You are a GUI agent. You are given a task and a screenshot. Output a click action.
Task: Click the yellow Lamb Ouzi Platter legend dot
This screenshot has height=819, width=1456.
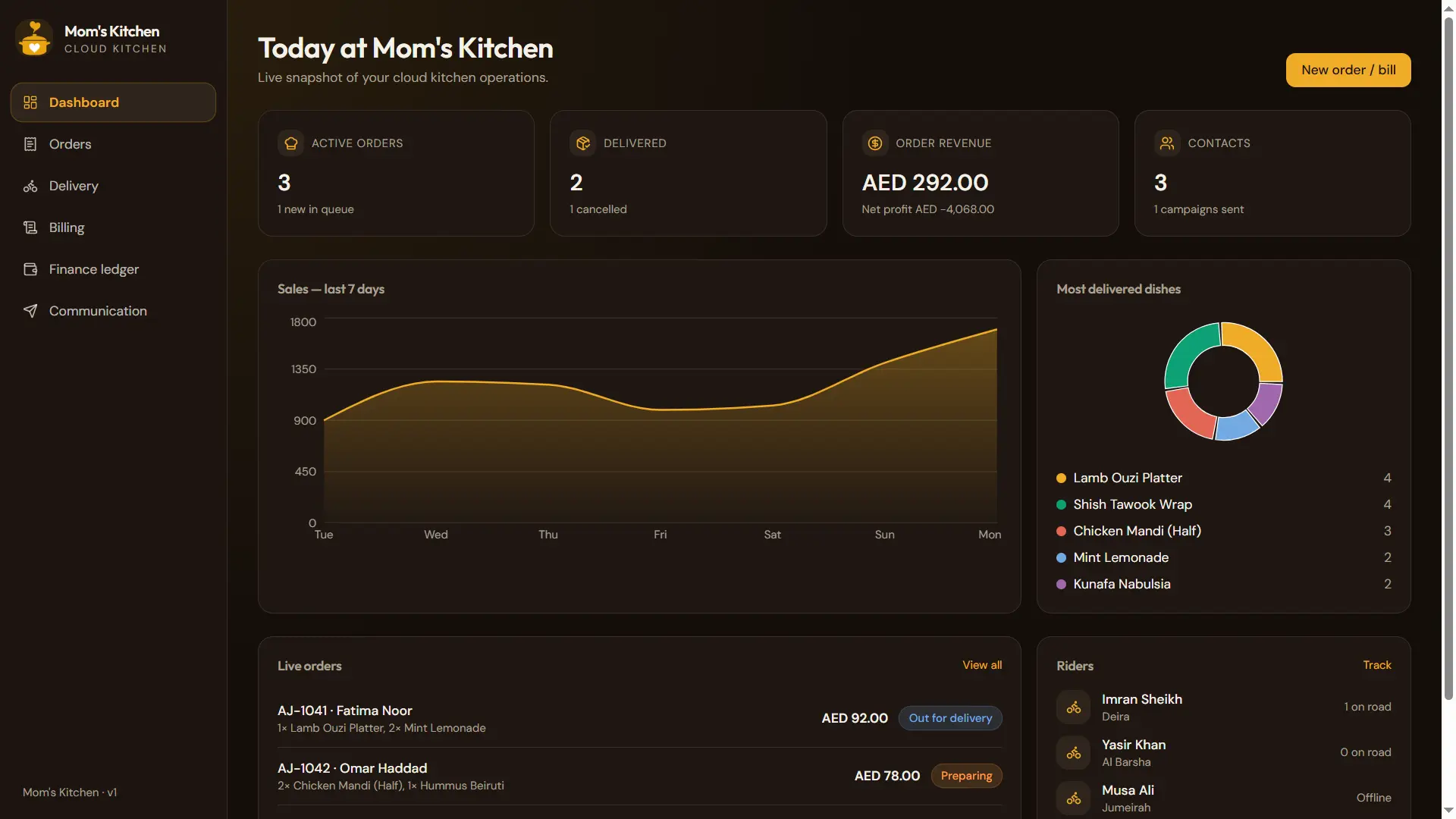tap(1062, 478)
